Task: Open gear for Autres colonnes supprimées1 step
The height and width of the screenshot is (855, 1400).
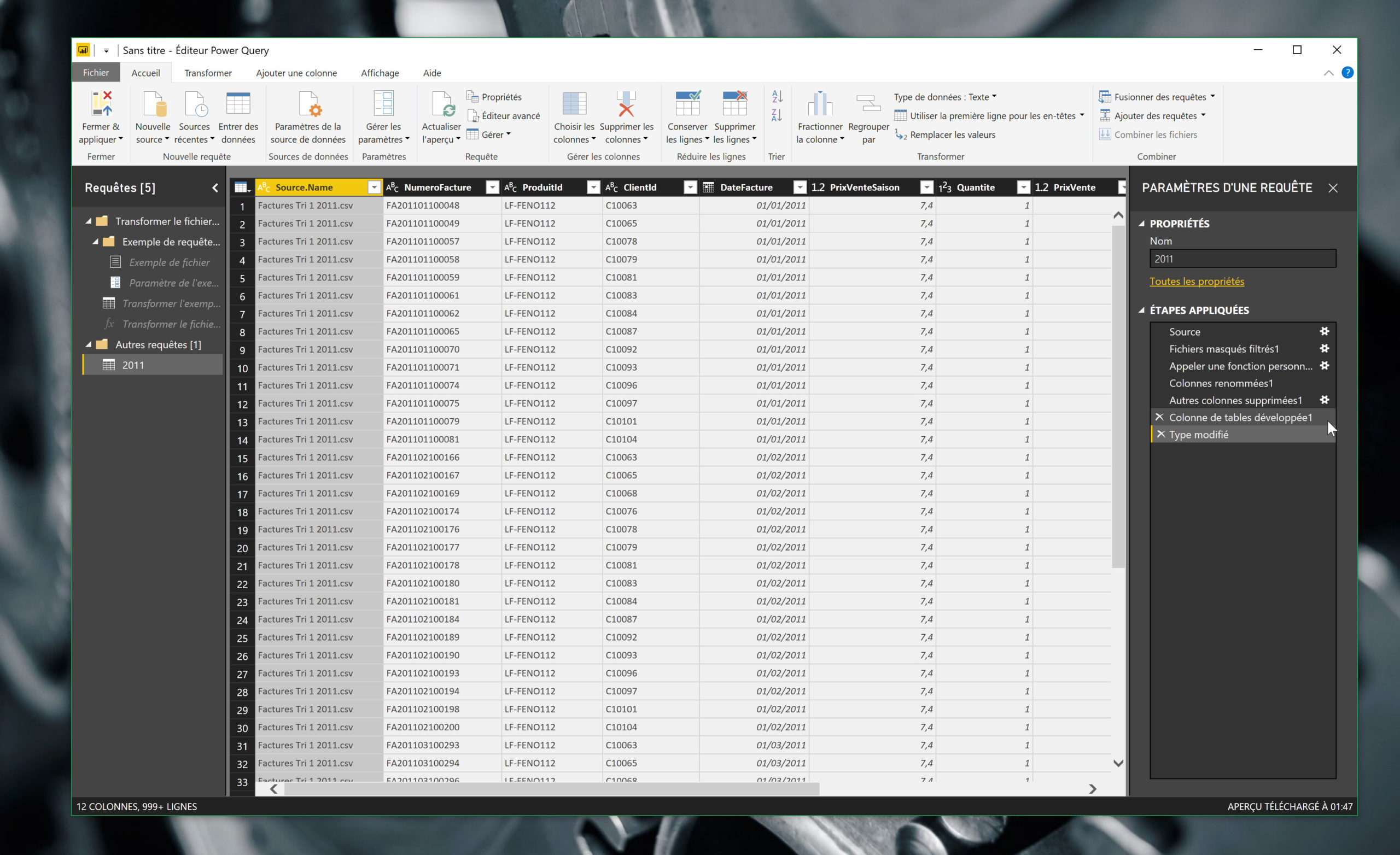Action: (x=1324, y=400)
